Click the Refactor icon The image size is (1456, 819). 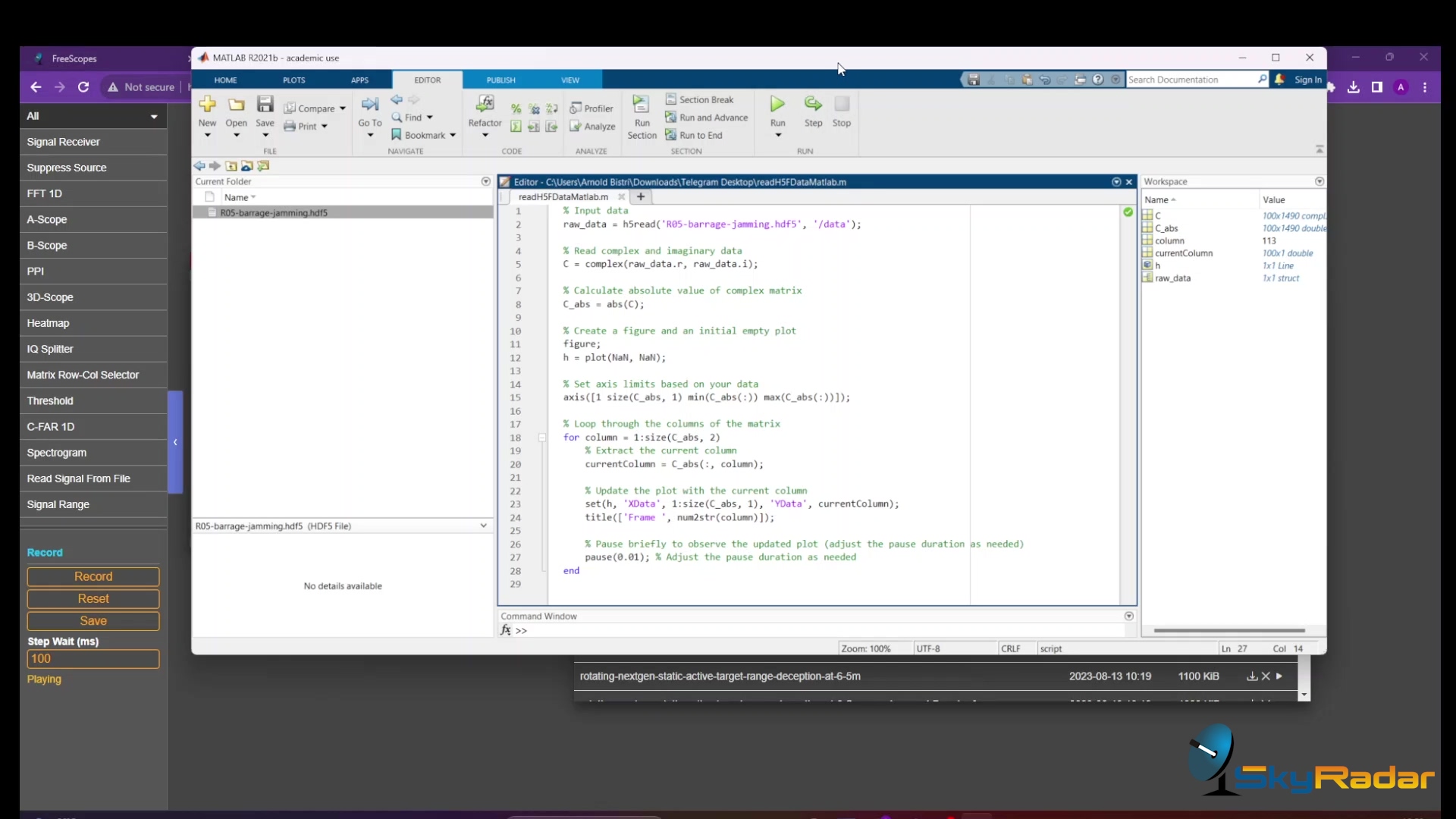(x=485, y=105)
